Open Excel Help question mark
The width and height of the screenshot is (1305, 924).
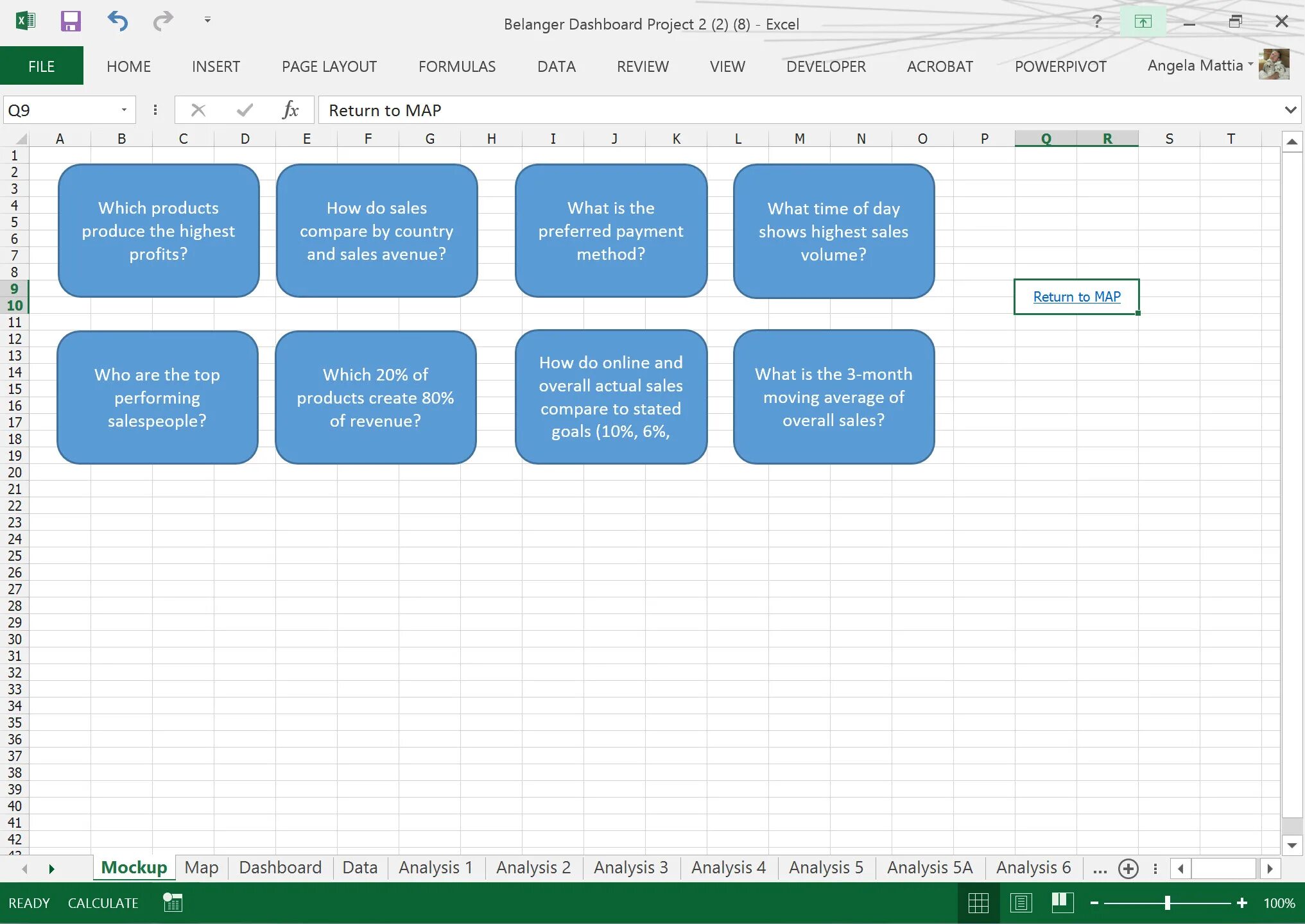pyautogui.click(x=1097, y=22)
